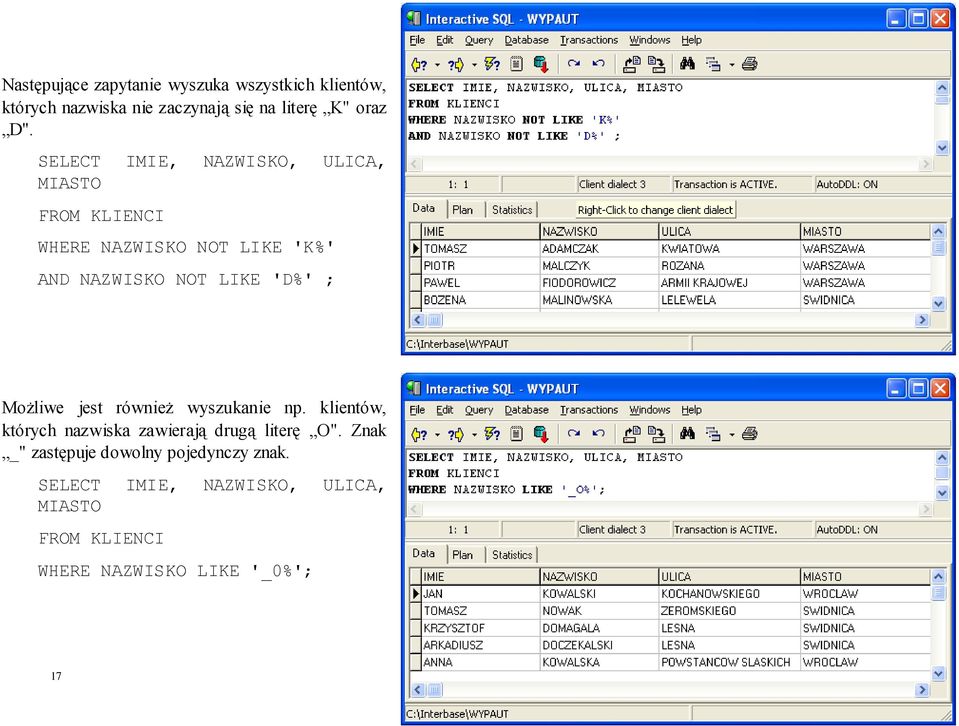Click the DOCZEKALSKI cell in results grid

pos(599,645)
